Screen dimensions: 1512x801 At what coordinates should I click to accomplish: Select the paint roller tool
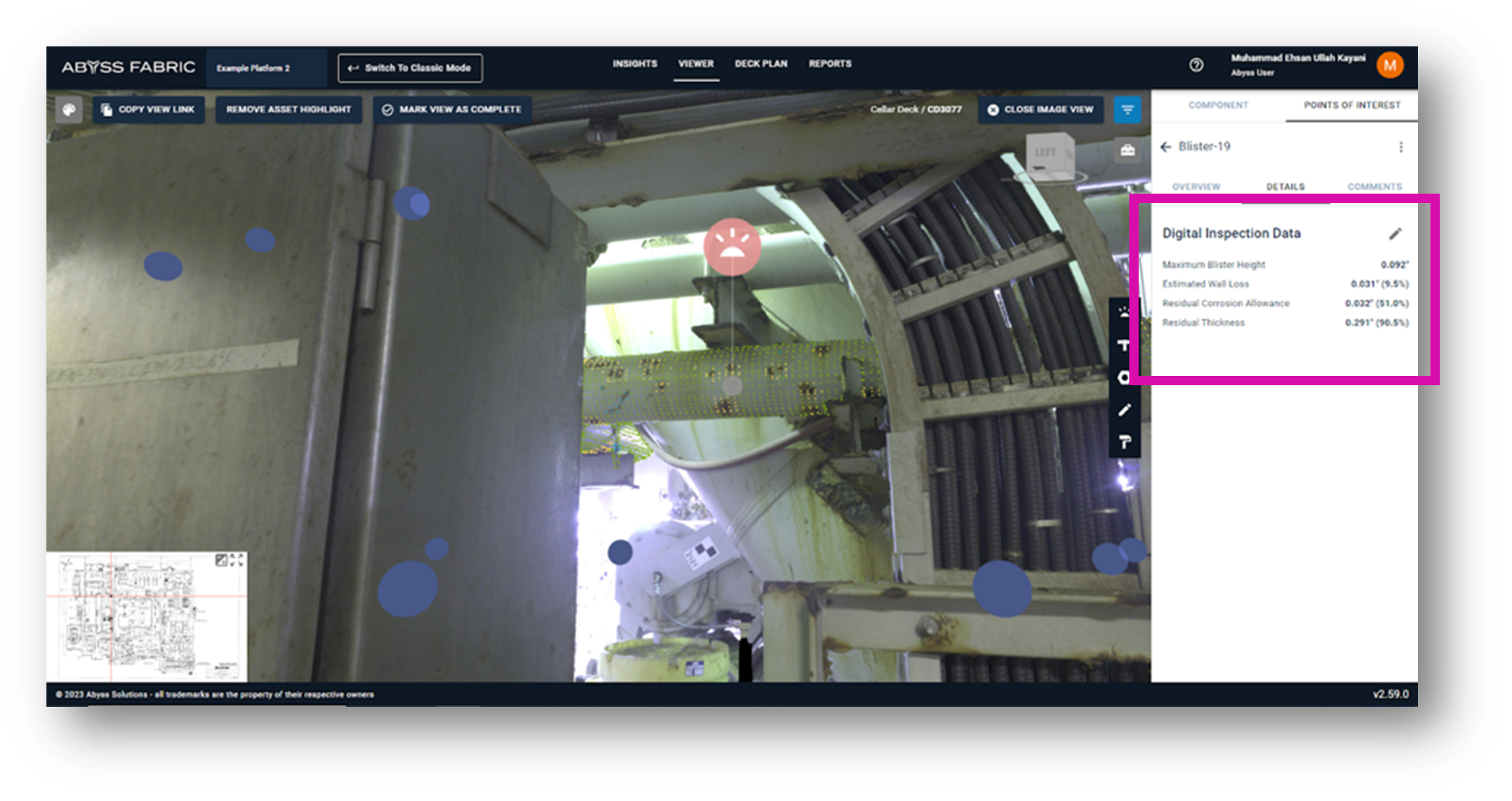[x=1124, y=442]
